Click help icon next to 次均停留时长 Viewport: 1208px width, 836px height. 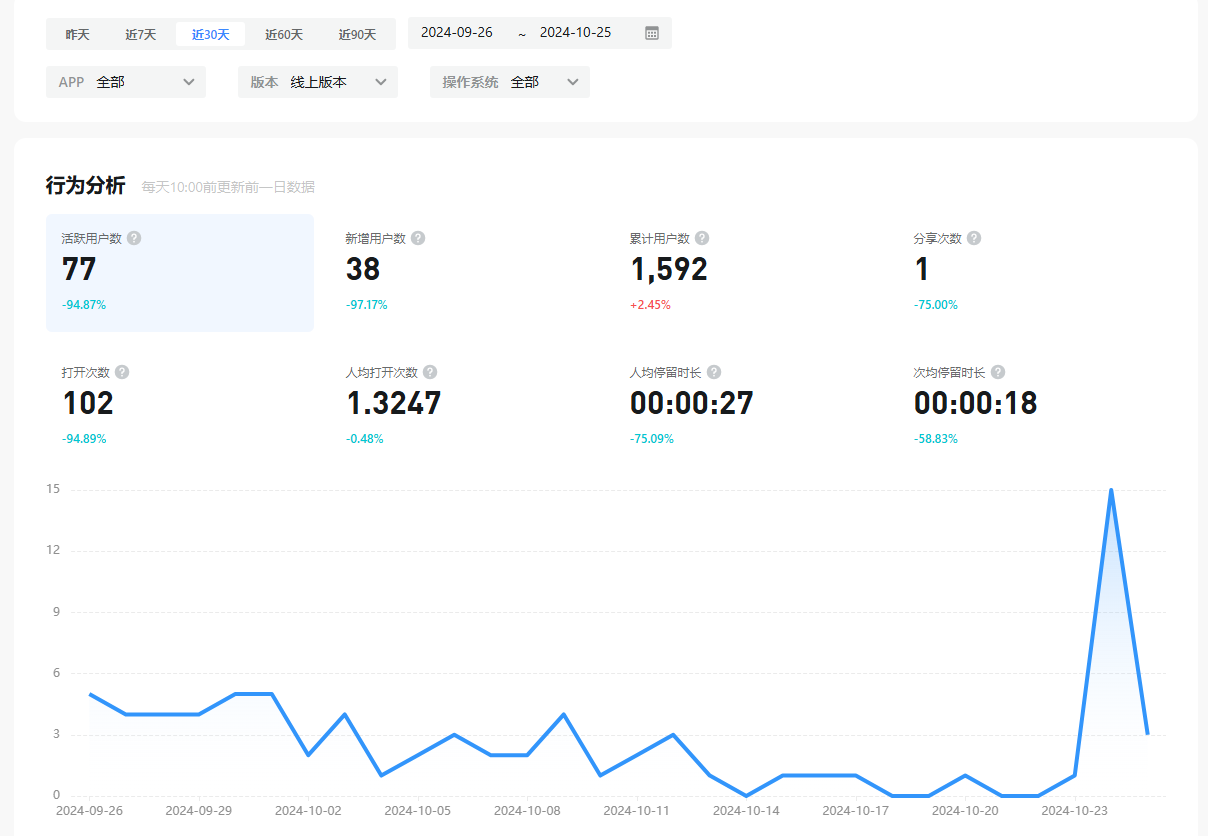click(x=998, y=372)
